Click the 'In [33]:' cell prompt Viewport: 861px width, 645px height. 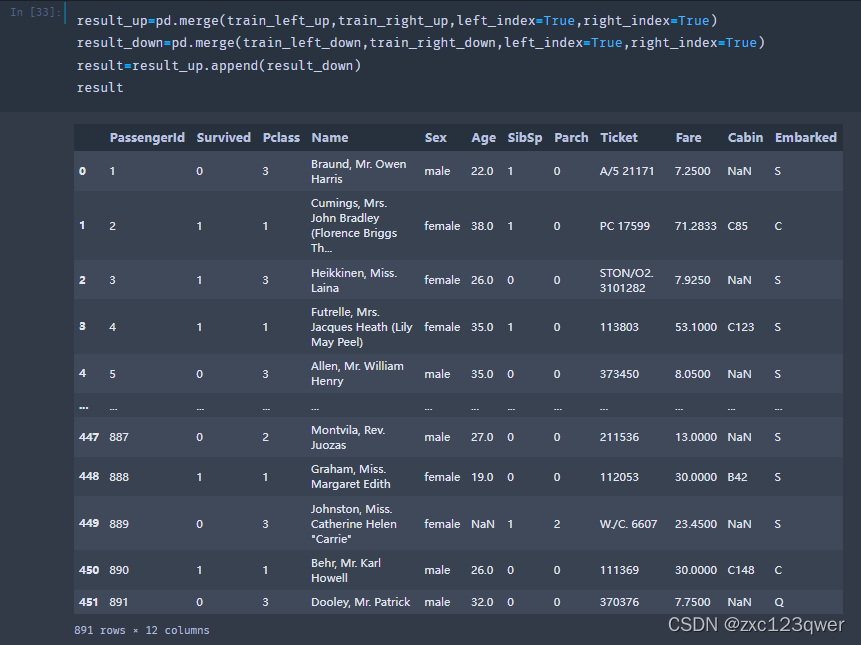35,12
